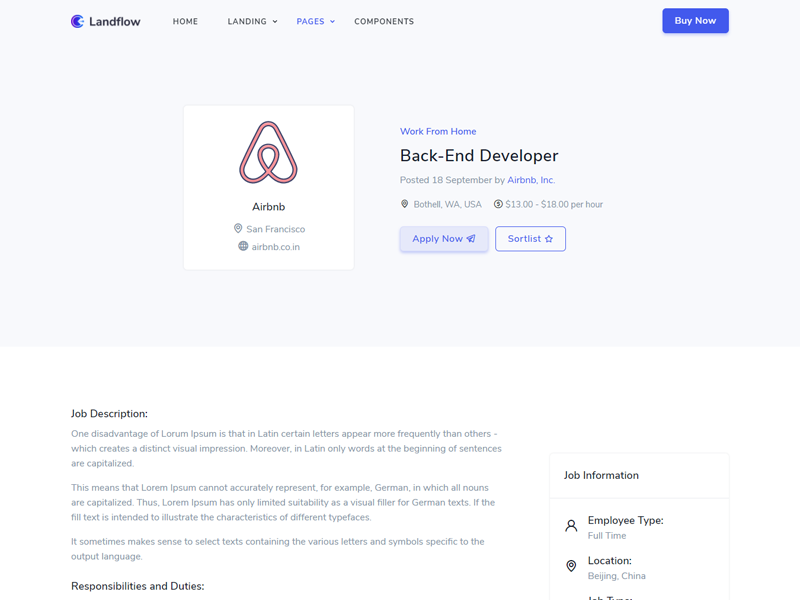Click the San Francisco map pin icon
Viewport: 800px width, 600px height.
[x=238, y=229]
